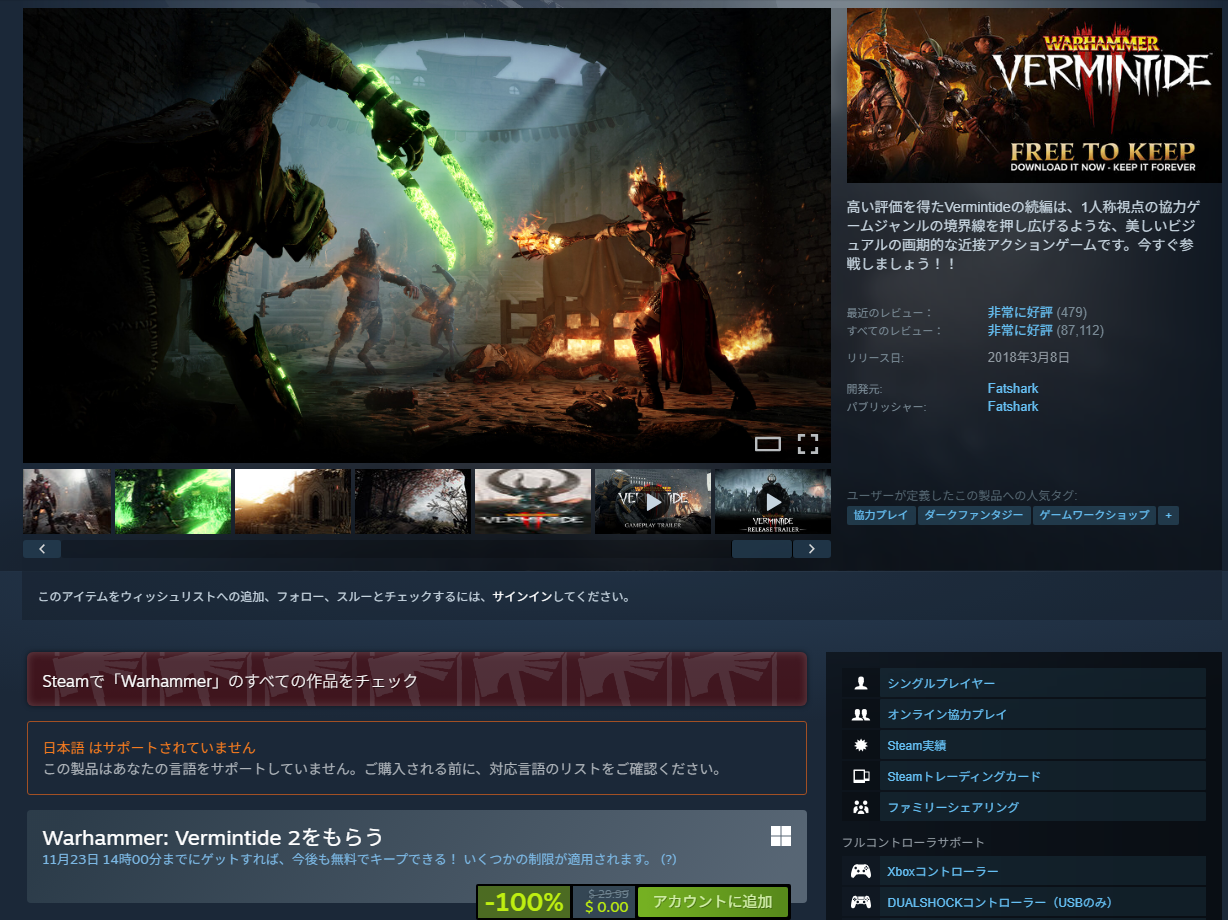Open the シングルプレイヤー category
The height and width of the screenshot is (920, 1228).
(x=940, y=683)
